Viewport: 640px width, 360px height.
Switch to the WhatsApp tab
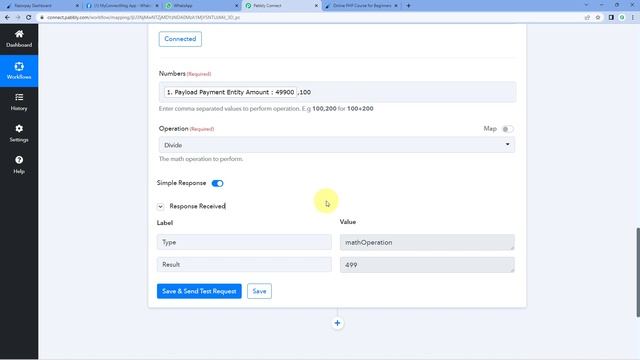[x=201, y=6]
